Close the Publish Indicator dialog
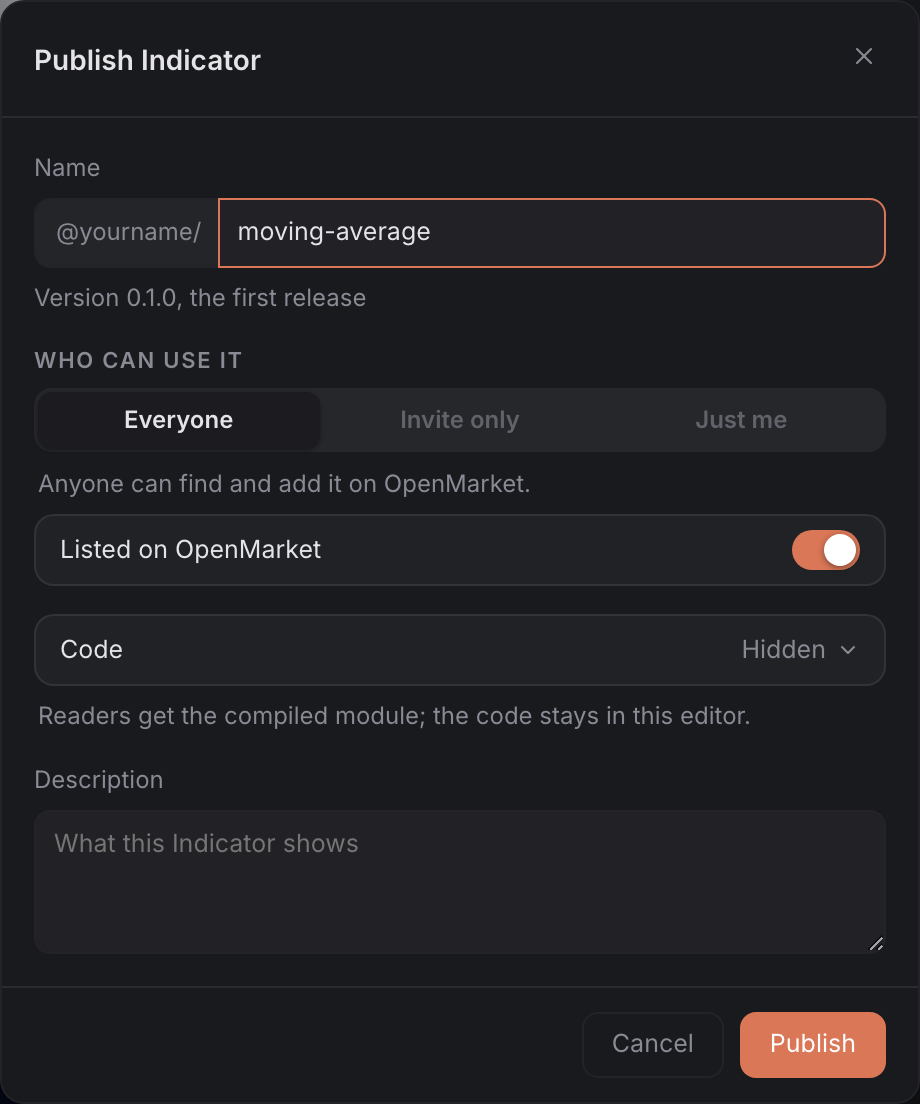Screen dimensions: 920x1104 864,56
